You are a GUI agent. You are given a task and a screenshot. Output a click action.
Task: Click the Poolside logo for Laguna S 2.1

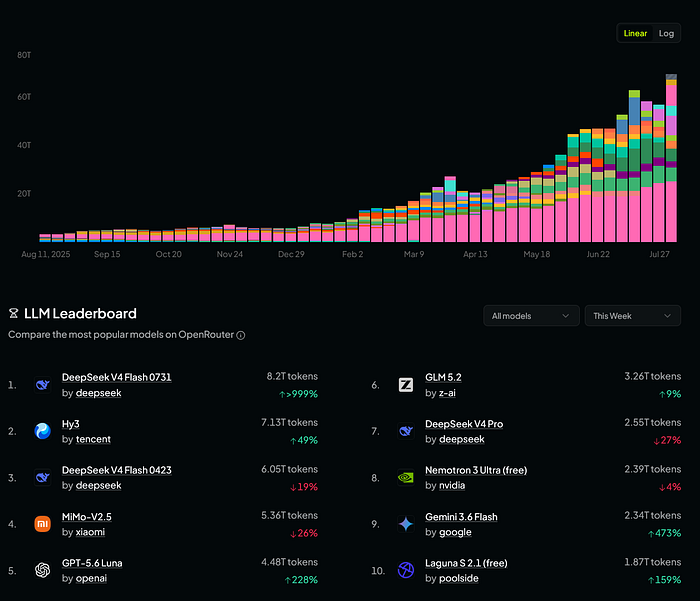pos(406,570)
